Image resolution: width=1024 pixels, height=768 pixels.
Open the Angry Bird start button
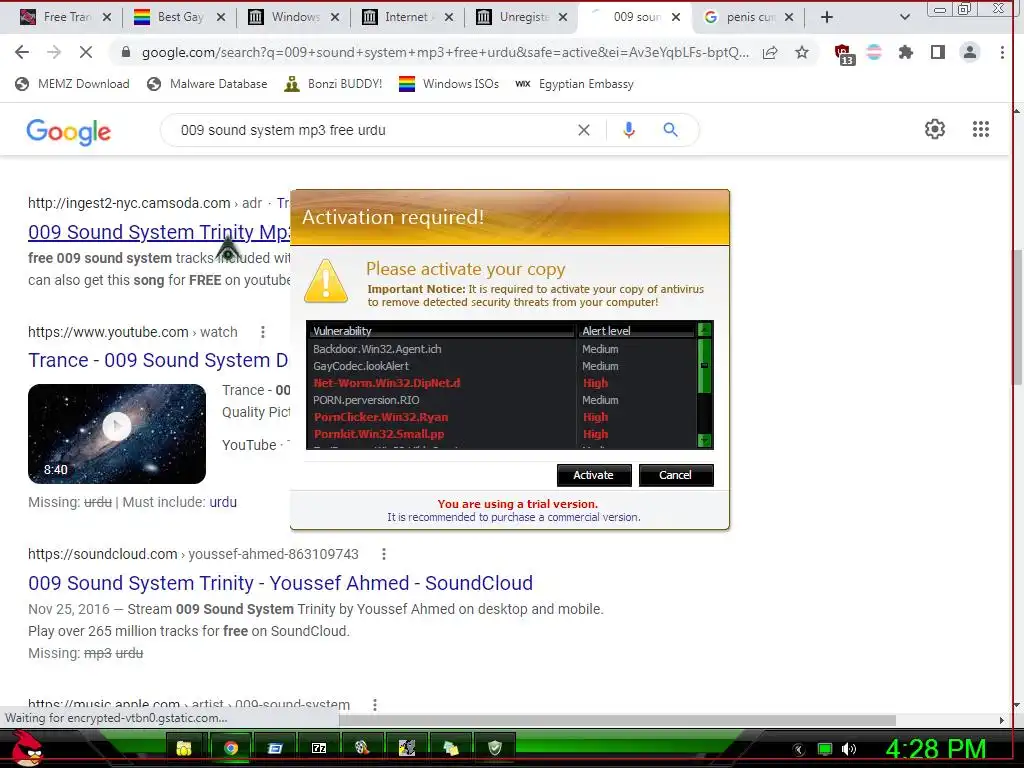(x=27, y=748)
